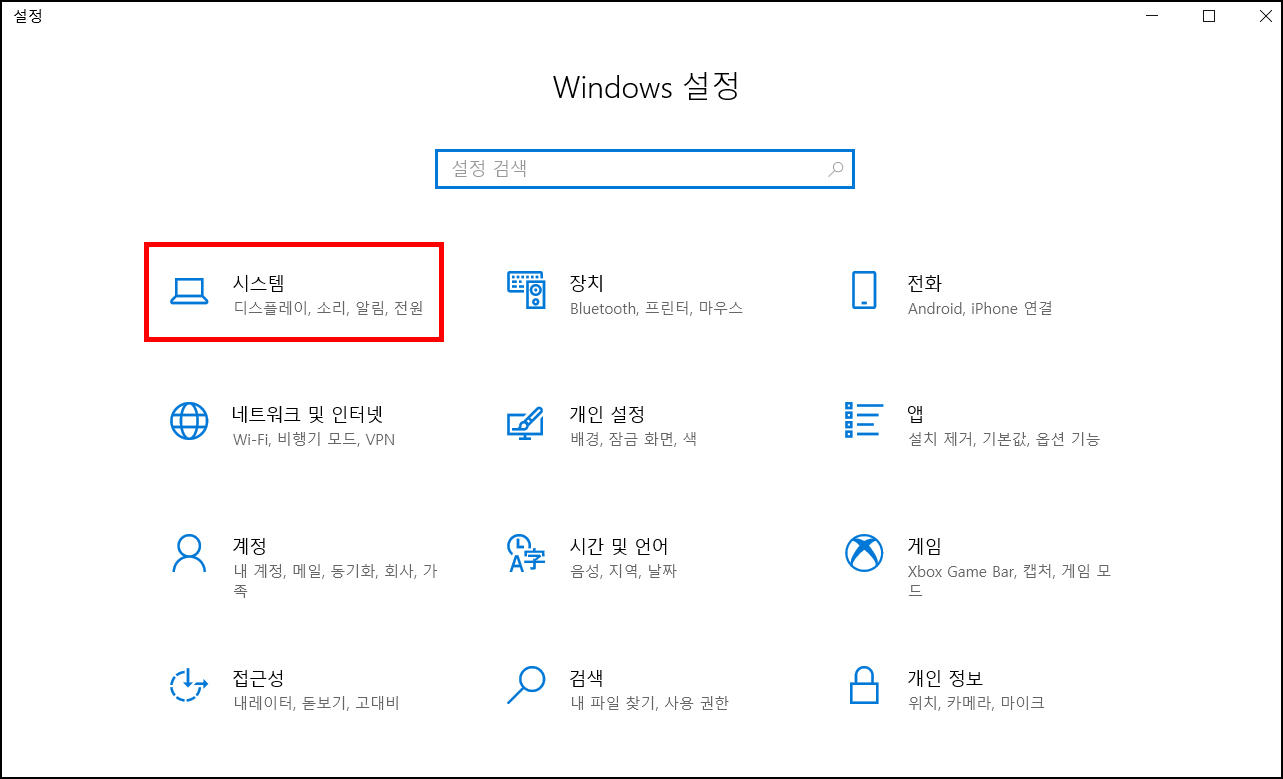Open the 개인 정보 lock icon

(864, 685)
